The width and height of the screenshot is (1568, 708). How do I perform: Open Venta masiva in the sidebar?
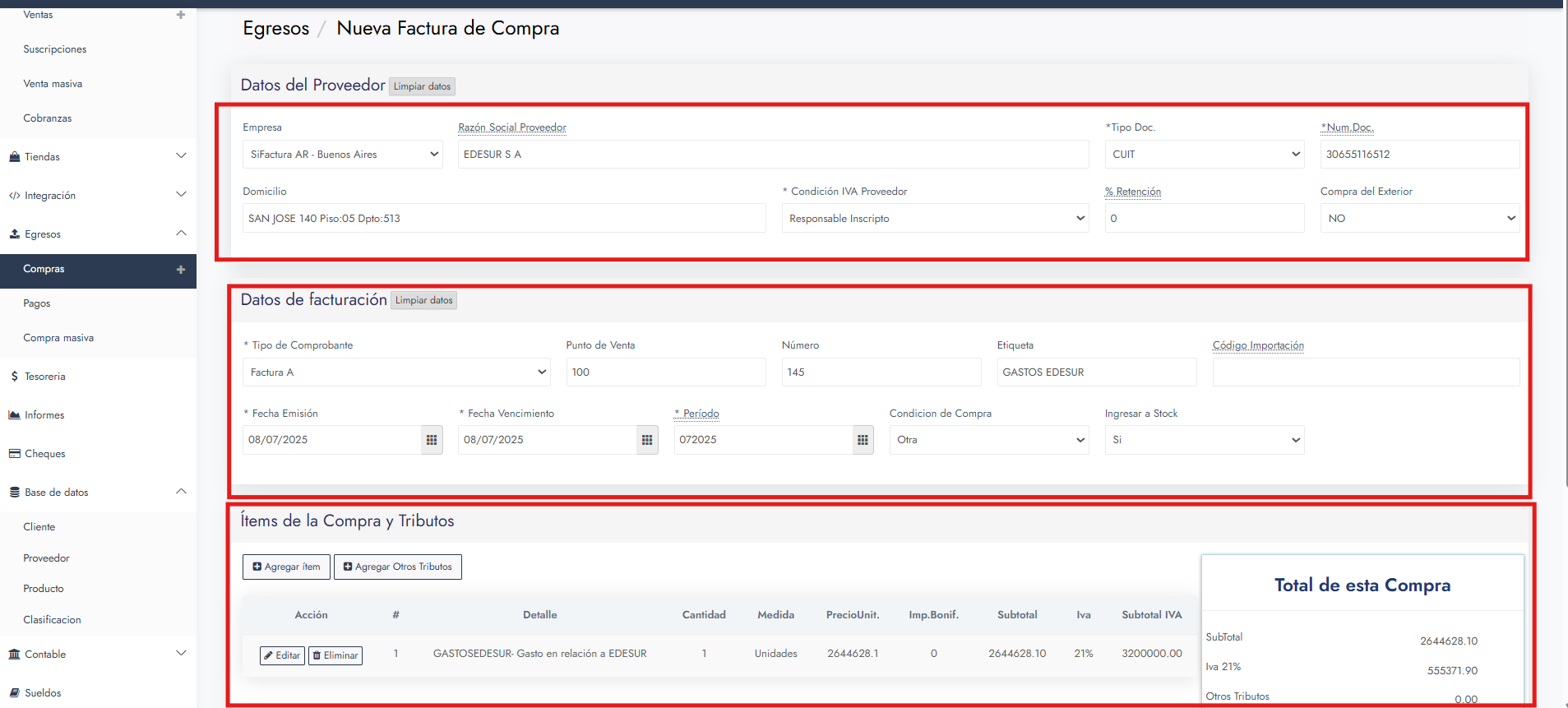click(53, 84)
